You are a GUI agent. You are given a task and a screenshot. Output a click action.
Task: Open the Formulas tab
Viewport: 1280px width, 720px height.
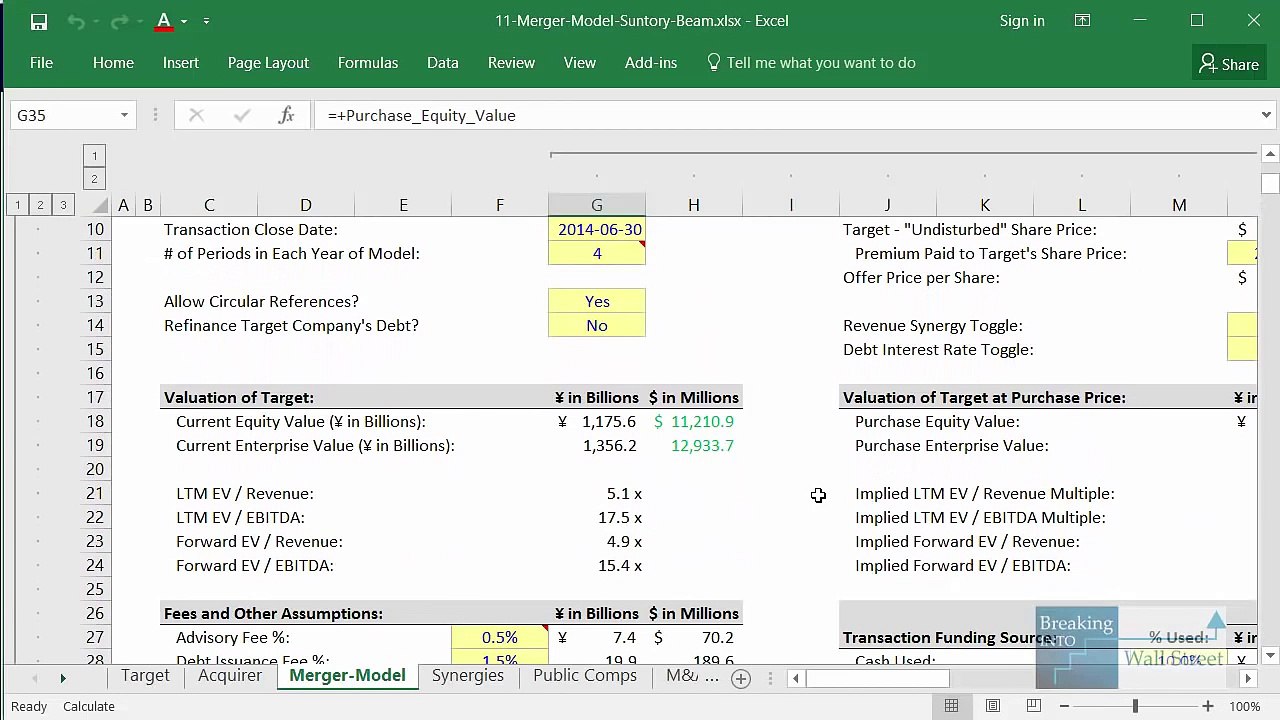click(x=368, y=63)
